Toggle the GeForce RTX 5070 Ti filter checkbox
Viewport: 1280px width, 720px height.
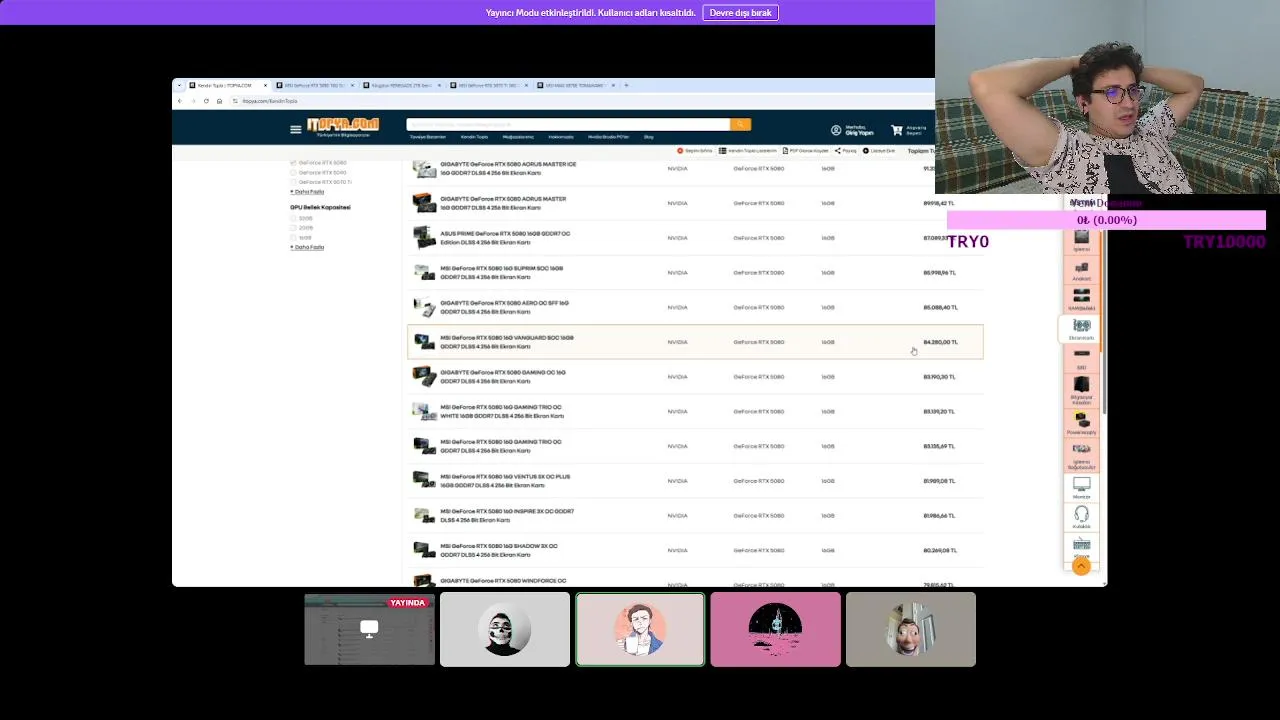click(293, 182)
